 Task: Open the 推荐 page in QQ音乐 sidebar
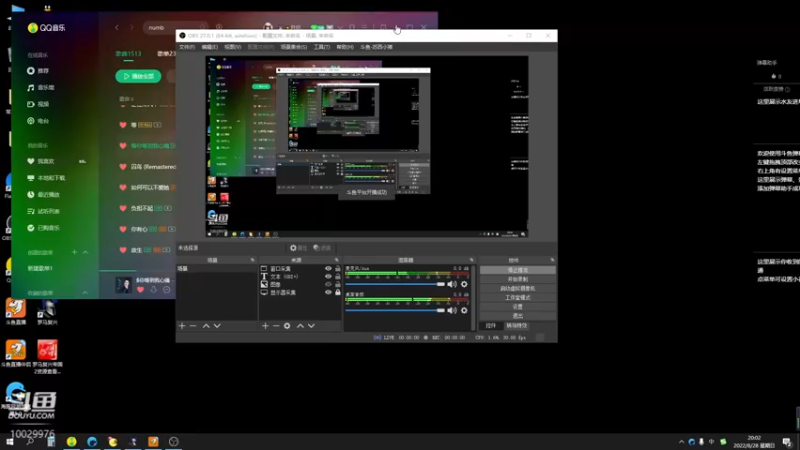pos(38,71)
